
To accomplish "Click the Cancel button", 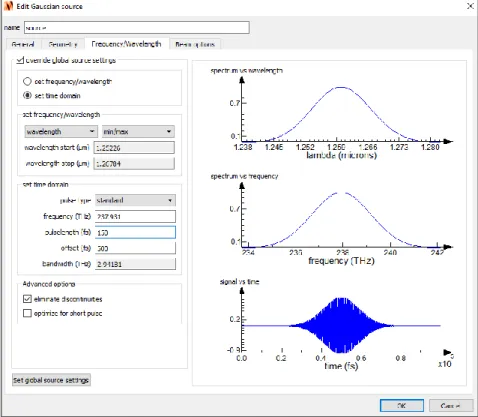I will 451,406.
